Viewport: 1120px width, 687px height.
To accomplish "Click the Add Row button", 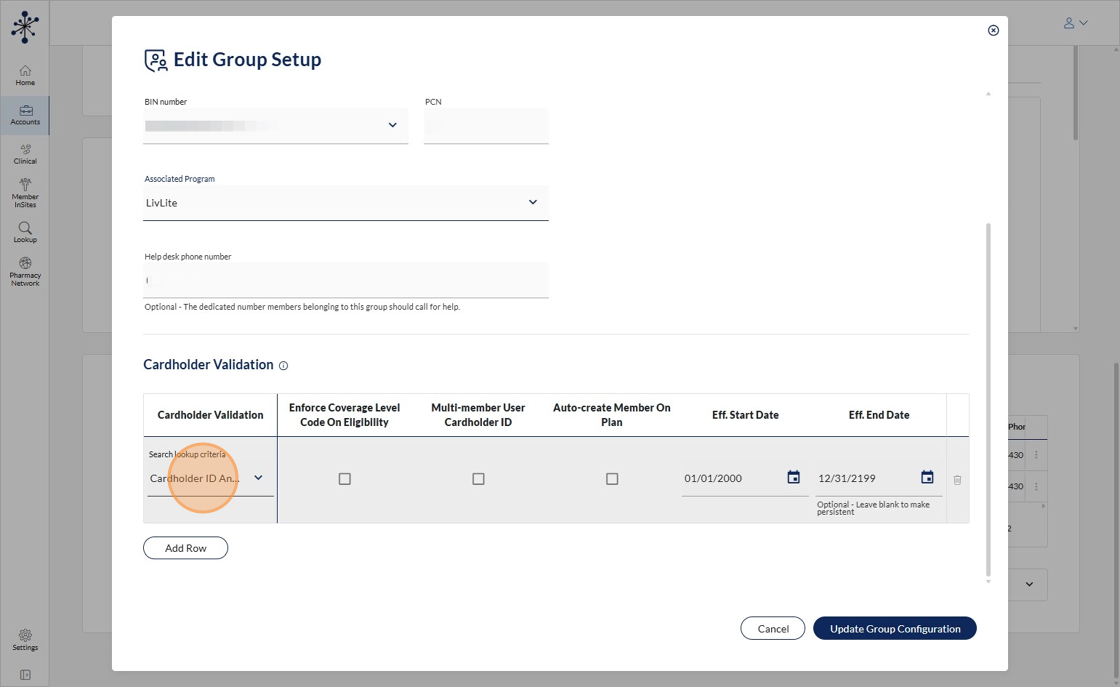I will coord(185,548).
